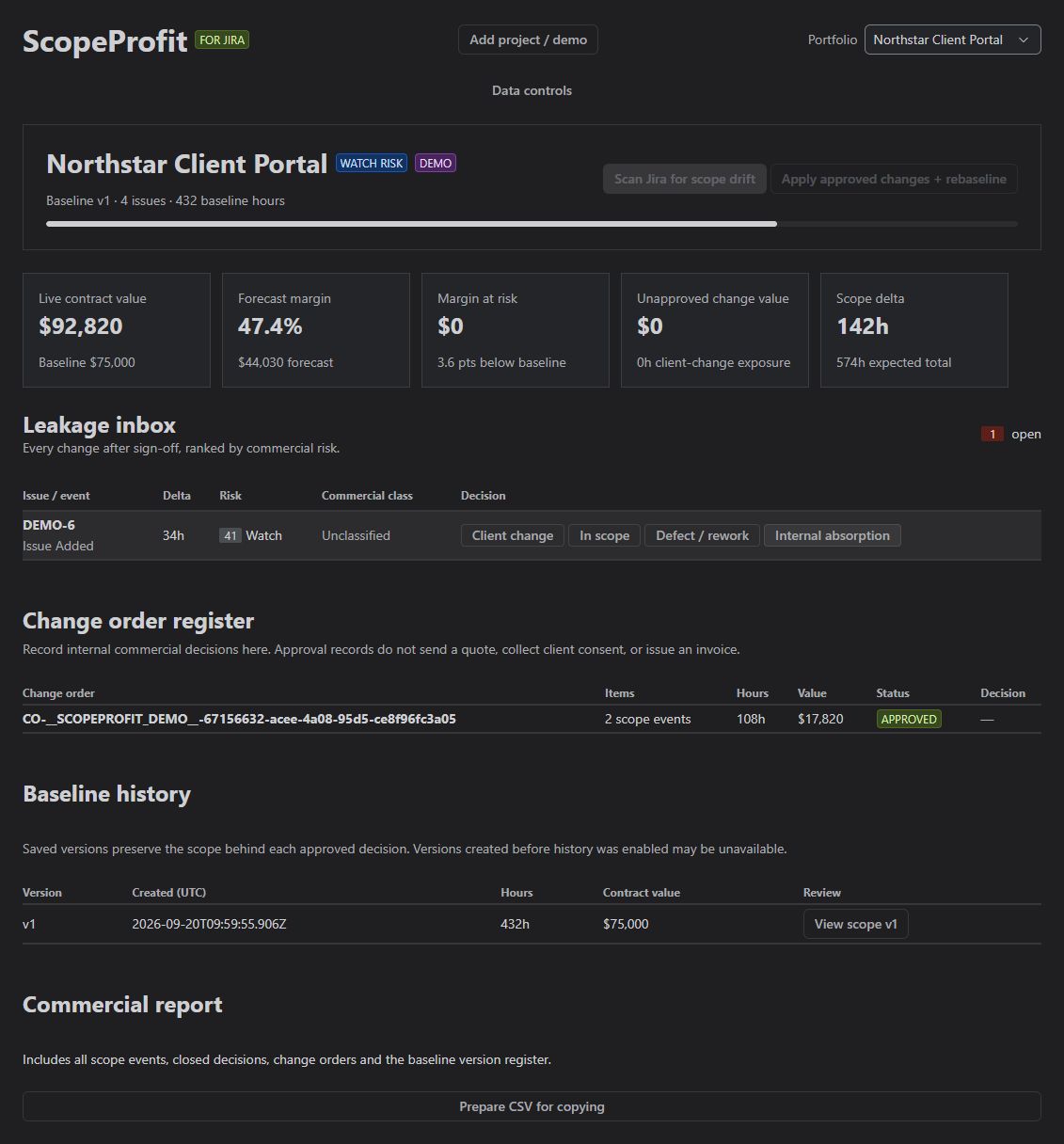Click the Change order register heading
Image resolution: width=1064 pixels, height=1144 pixels.
click(x=138, y=621)
